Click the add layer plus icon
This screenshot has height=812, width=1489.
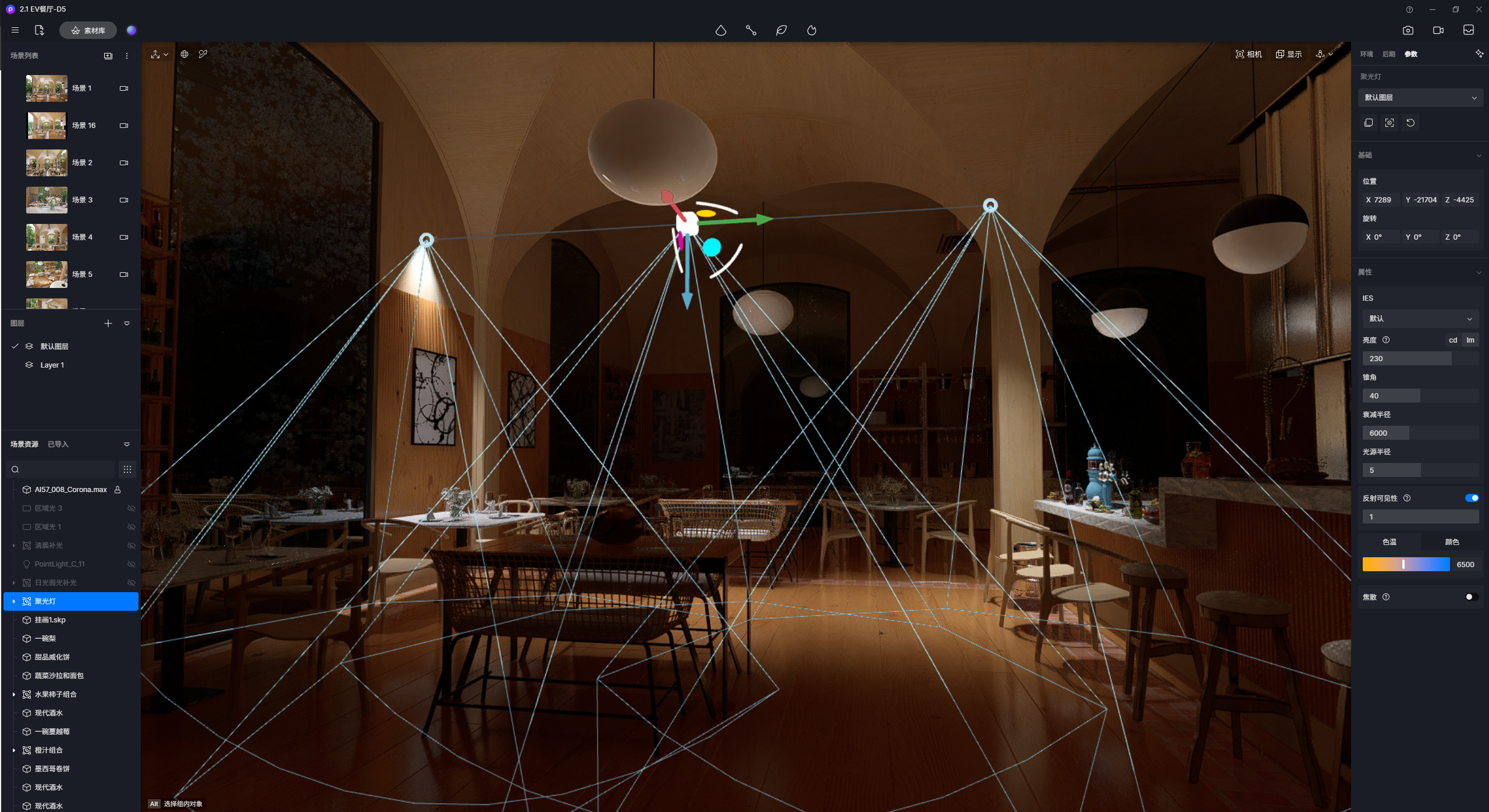click(x=108, y=323)
